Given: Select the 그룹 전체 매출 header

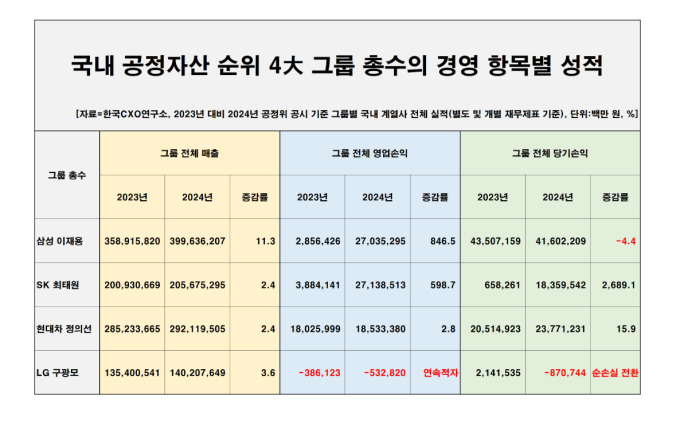Looking at the screenshot, I should pos(190,153).
